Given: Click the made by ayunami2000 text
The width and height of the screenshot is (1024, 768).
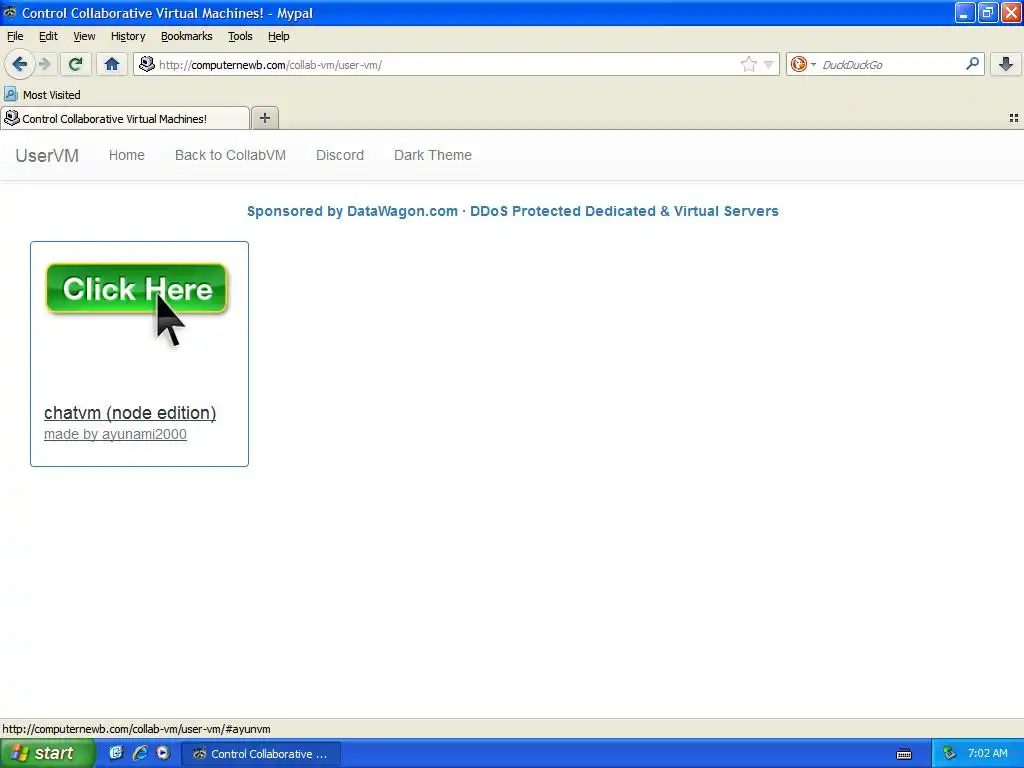Looking at the screenshot, I should pyautogui.click(x=115, y=434).
